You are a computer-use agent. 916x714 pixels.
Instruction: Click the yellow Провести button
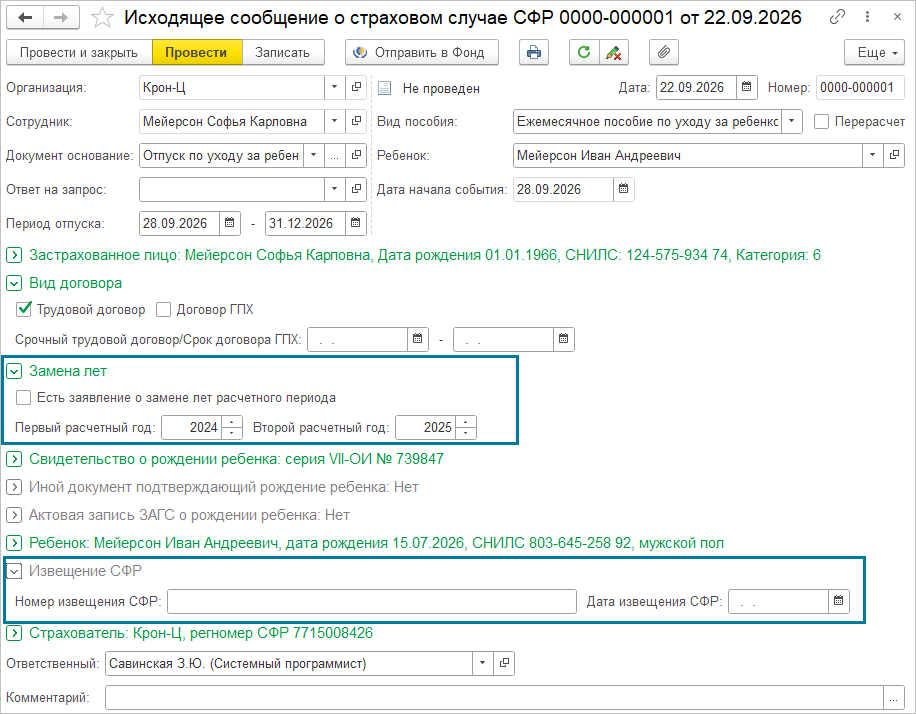196,53
